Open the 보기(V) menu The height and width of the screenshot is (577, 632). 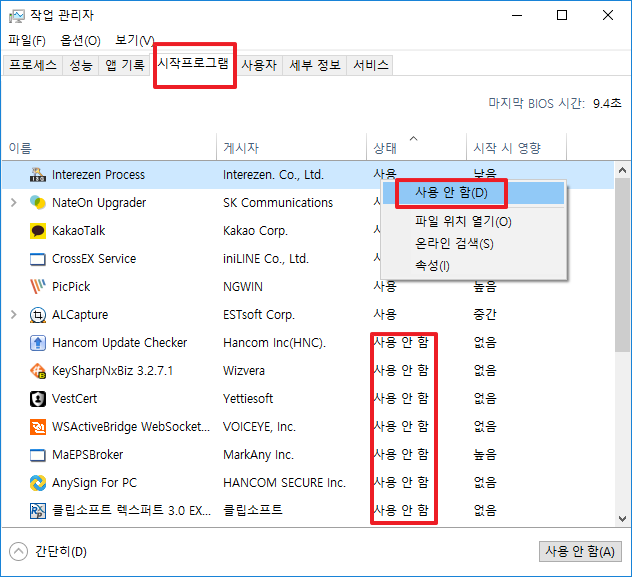pos(134,40)
